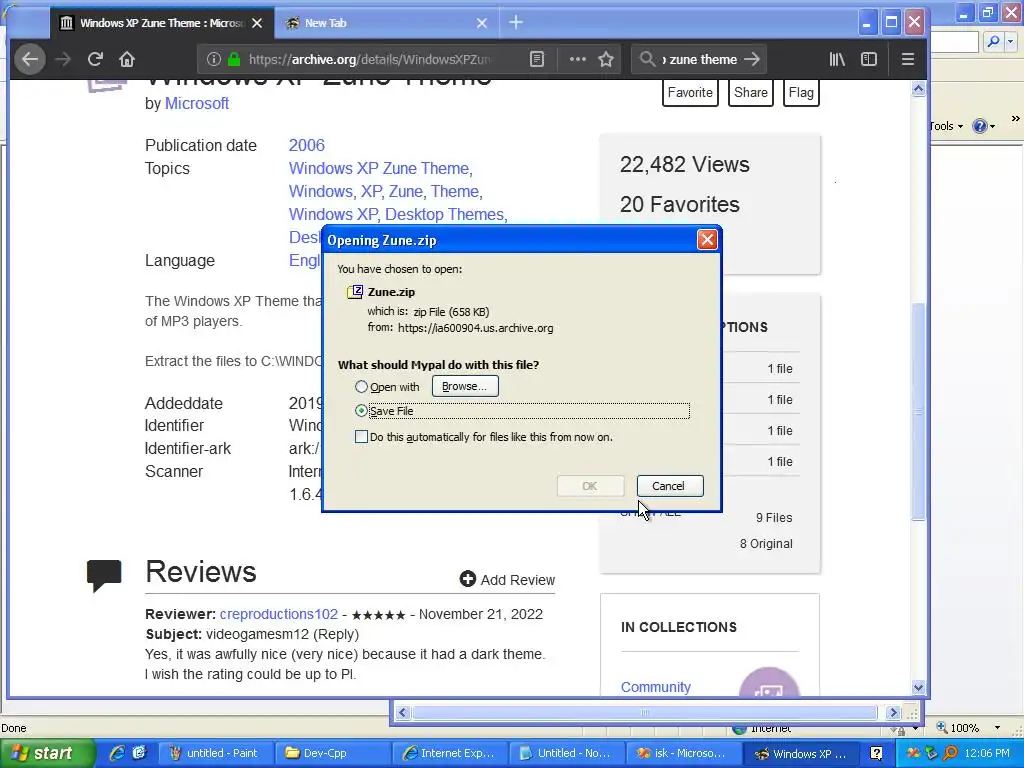1024x768 pixels.
Task: Click the search magnifier icon in search box
Action: pos(647,59)
